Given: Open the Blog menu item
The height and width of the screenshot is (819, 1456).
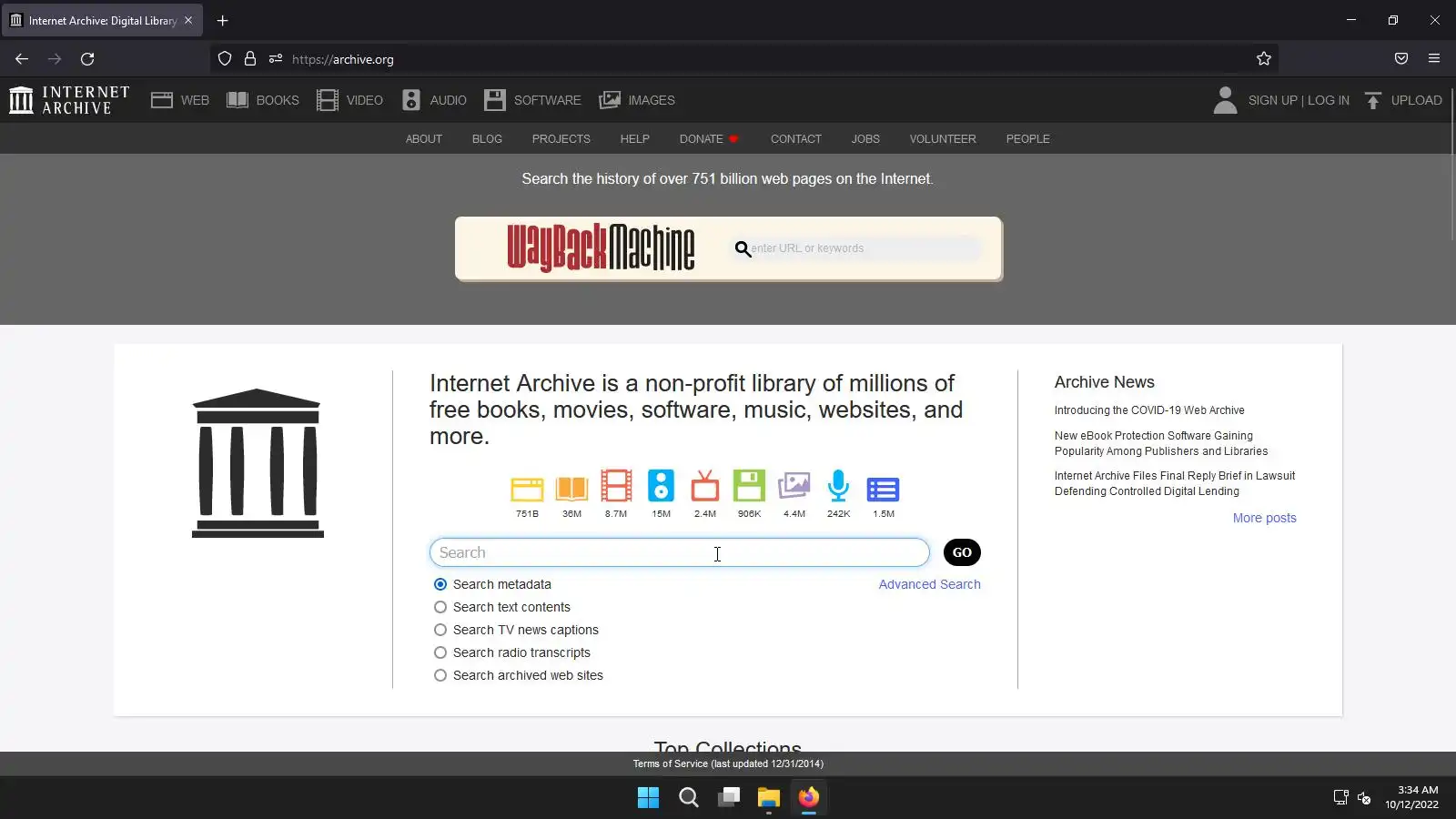Looking at the screenshot, I should coord(487,139).
